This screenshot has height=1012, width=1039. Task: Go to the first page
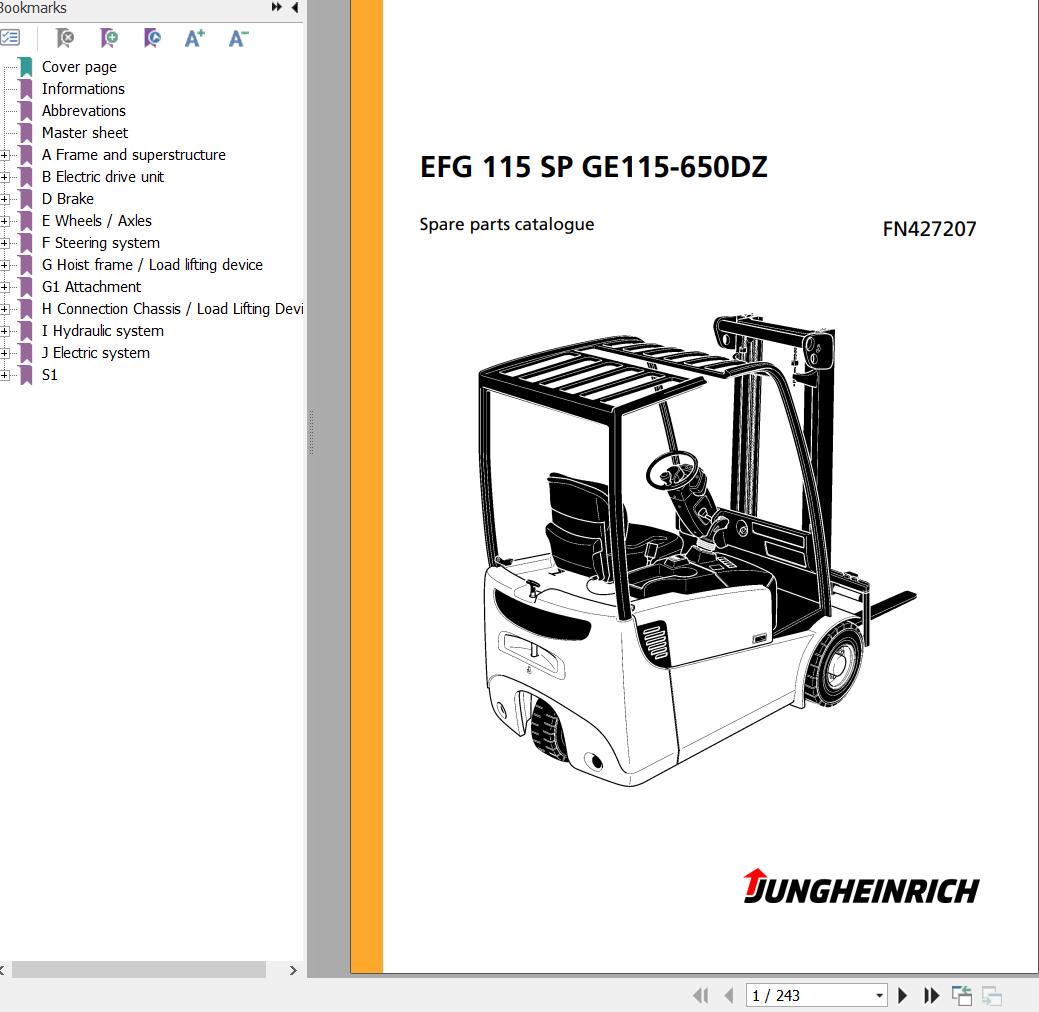tap(700, 995)
